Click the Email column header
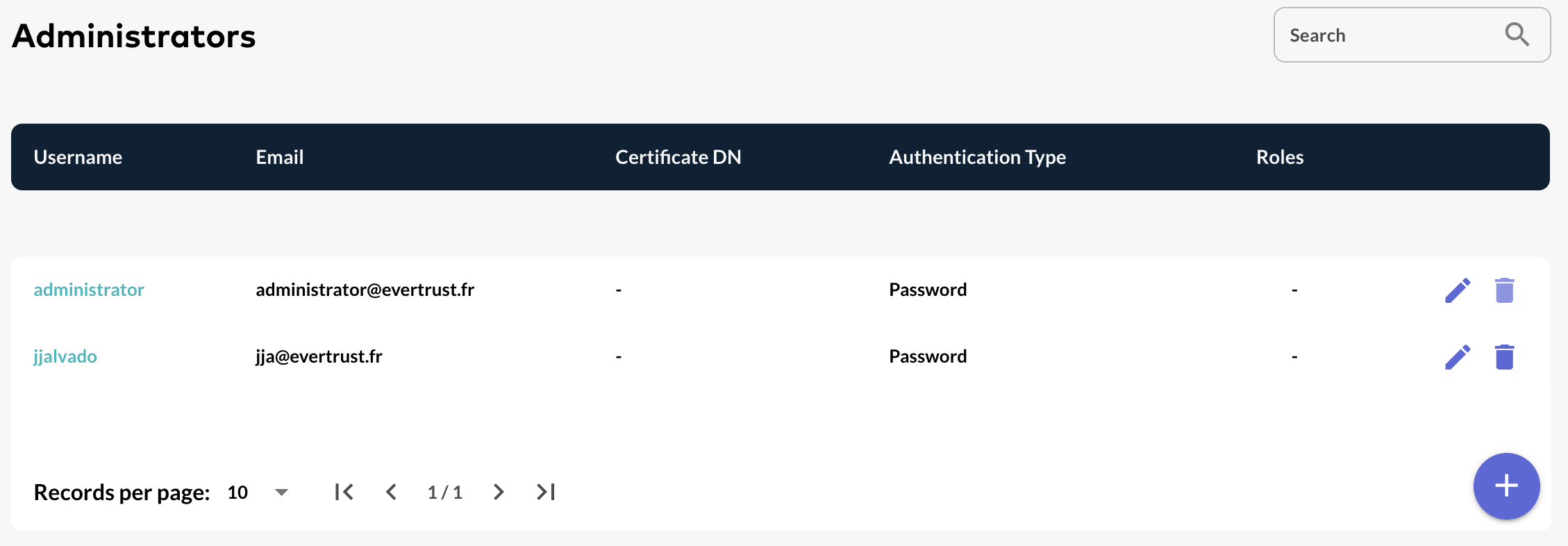This screenshot has width=1568, height=546. coord(279,157)
